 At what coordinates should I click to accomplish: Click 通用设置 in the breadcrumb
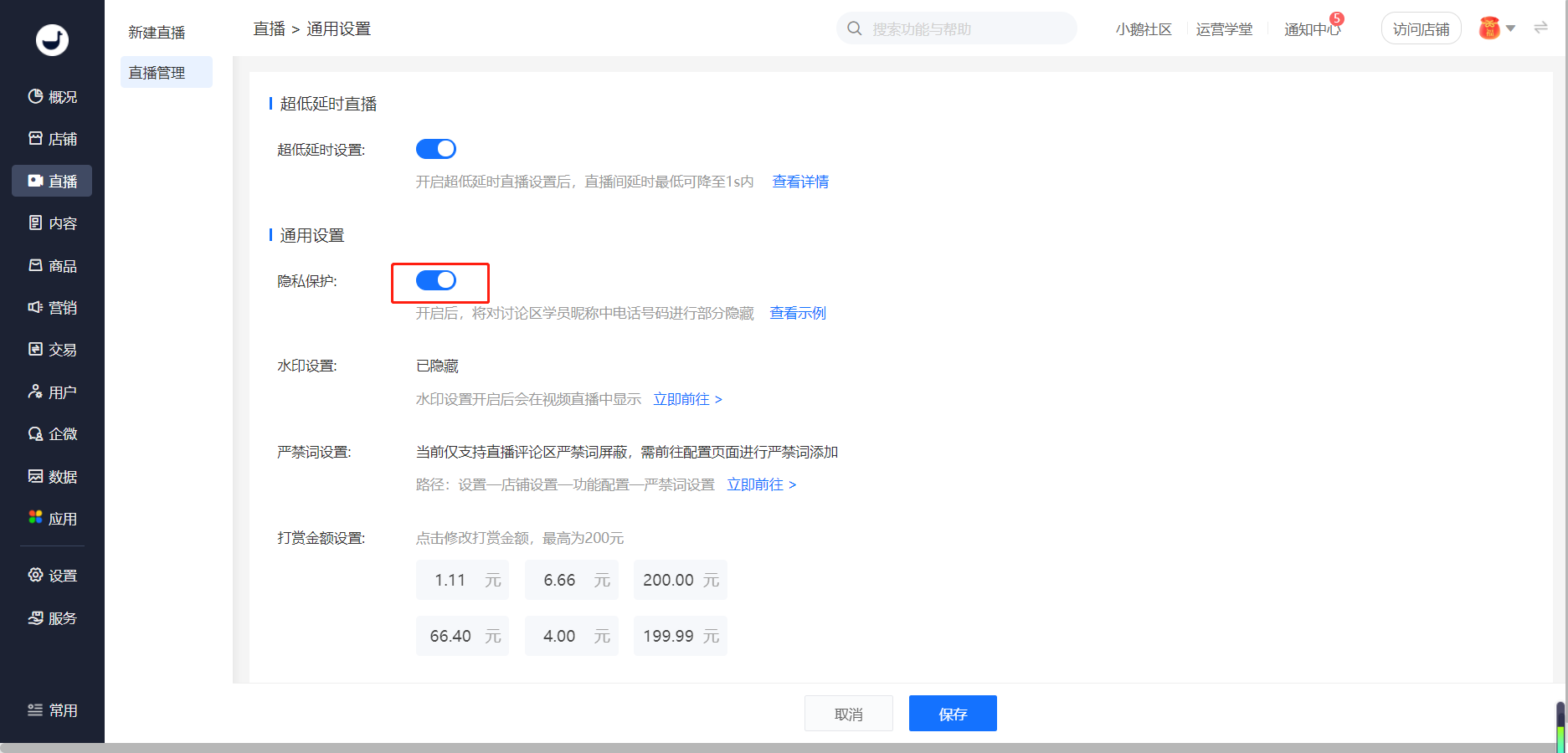click(338, 29)
